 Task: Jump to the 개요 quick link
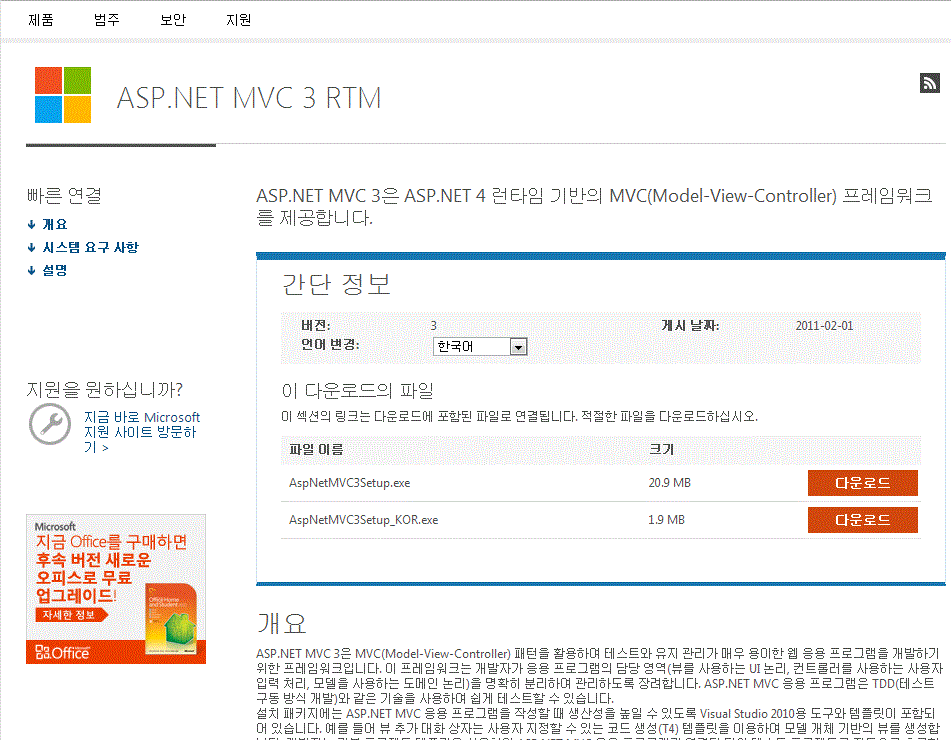point(55,224)
